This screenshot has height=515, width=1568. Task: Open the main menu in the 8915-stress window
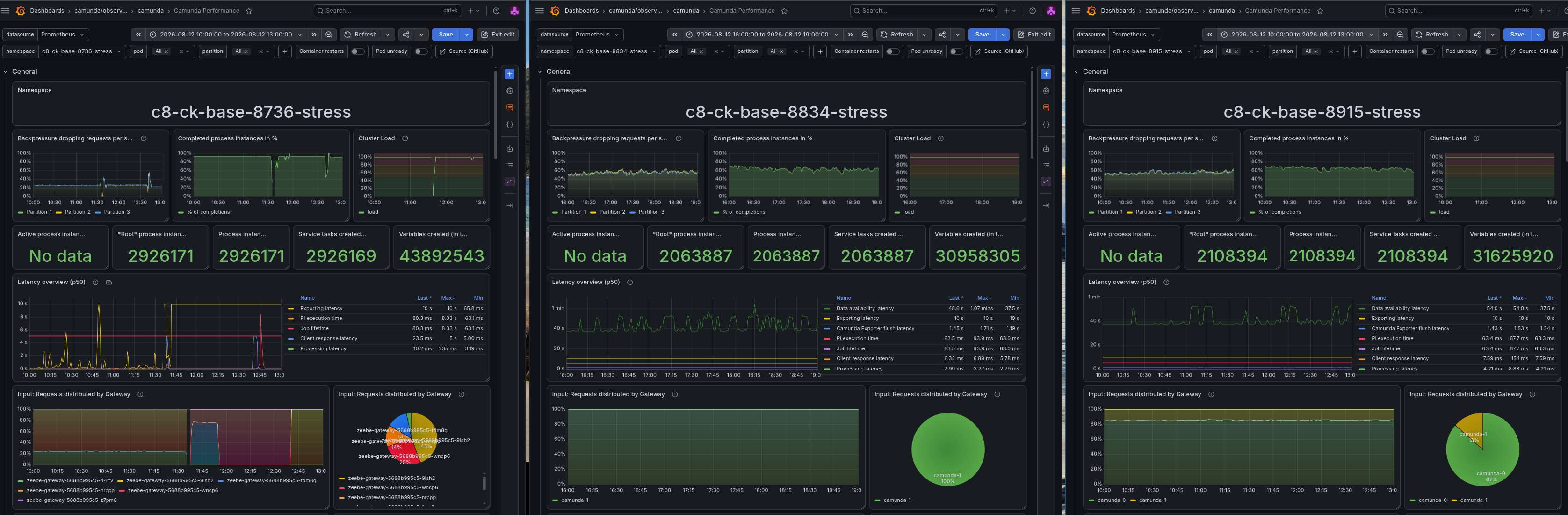click(x=1076, y=10)
